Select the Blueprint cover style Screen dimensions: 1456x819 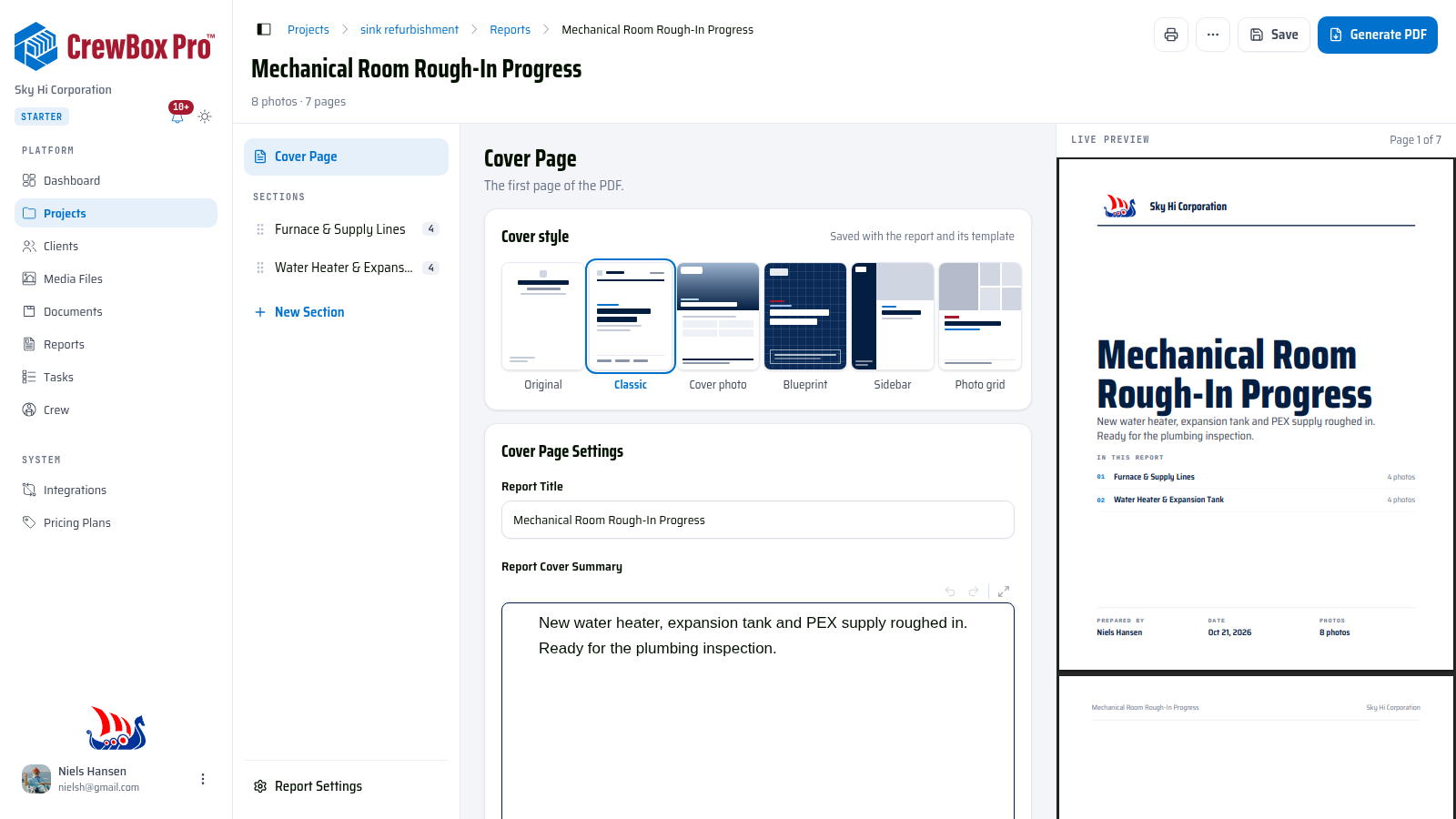click(805, 326)
